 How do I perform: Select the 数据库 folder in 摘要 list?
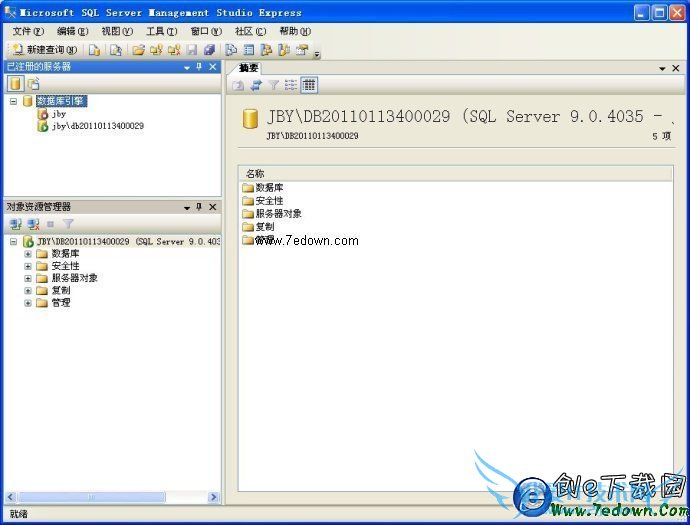pyautogui.click(x=263, y=188)
